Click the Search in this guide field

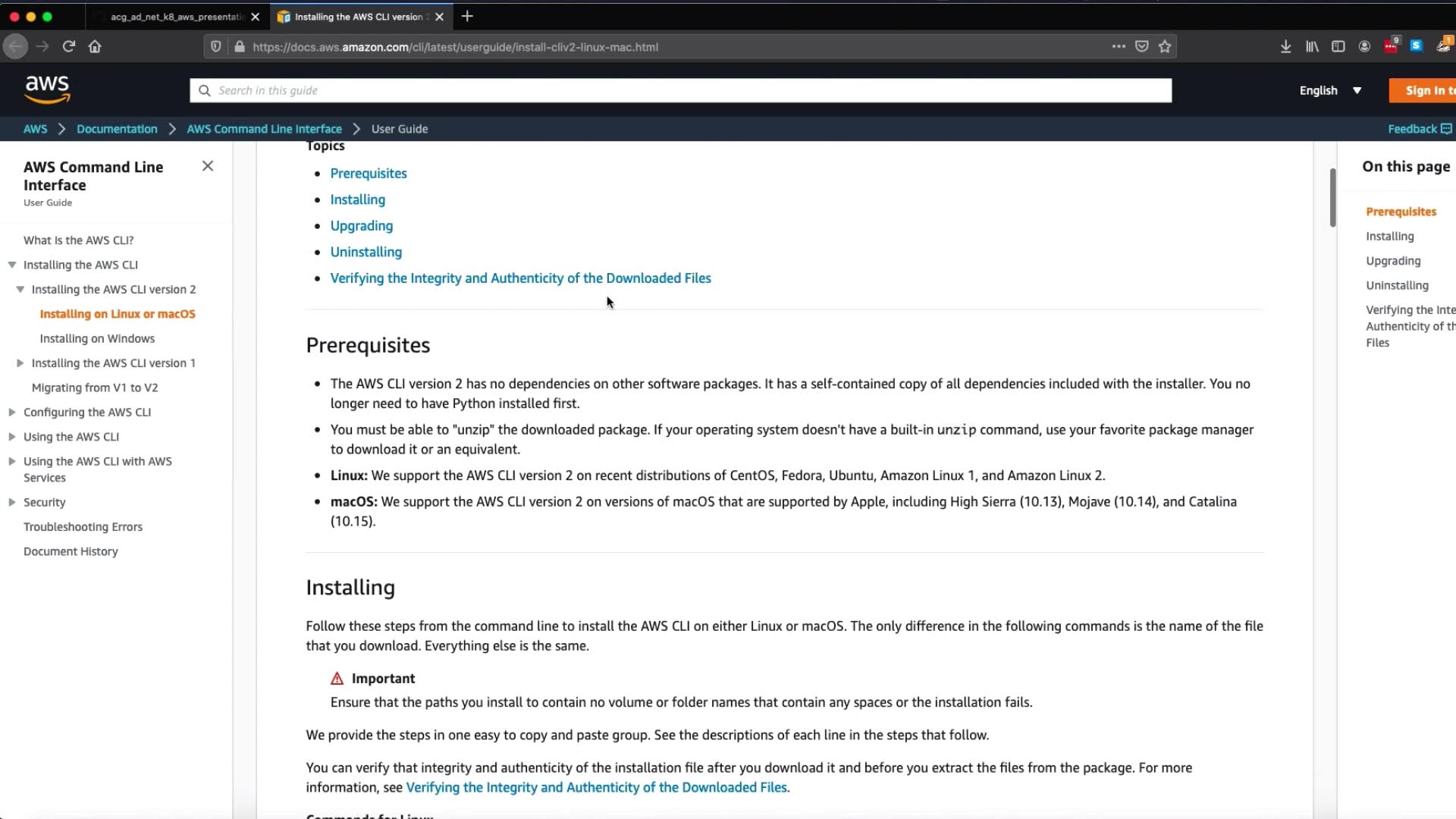[x=679, y=90]
